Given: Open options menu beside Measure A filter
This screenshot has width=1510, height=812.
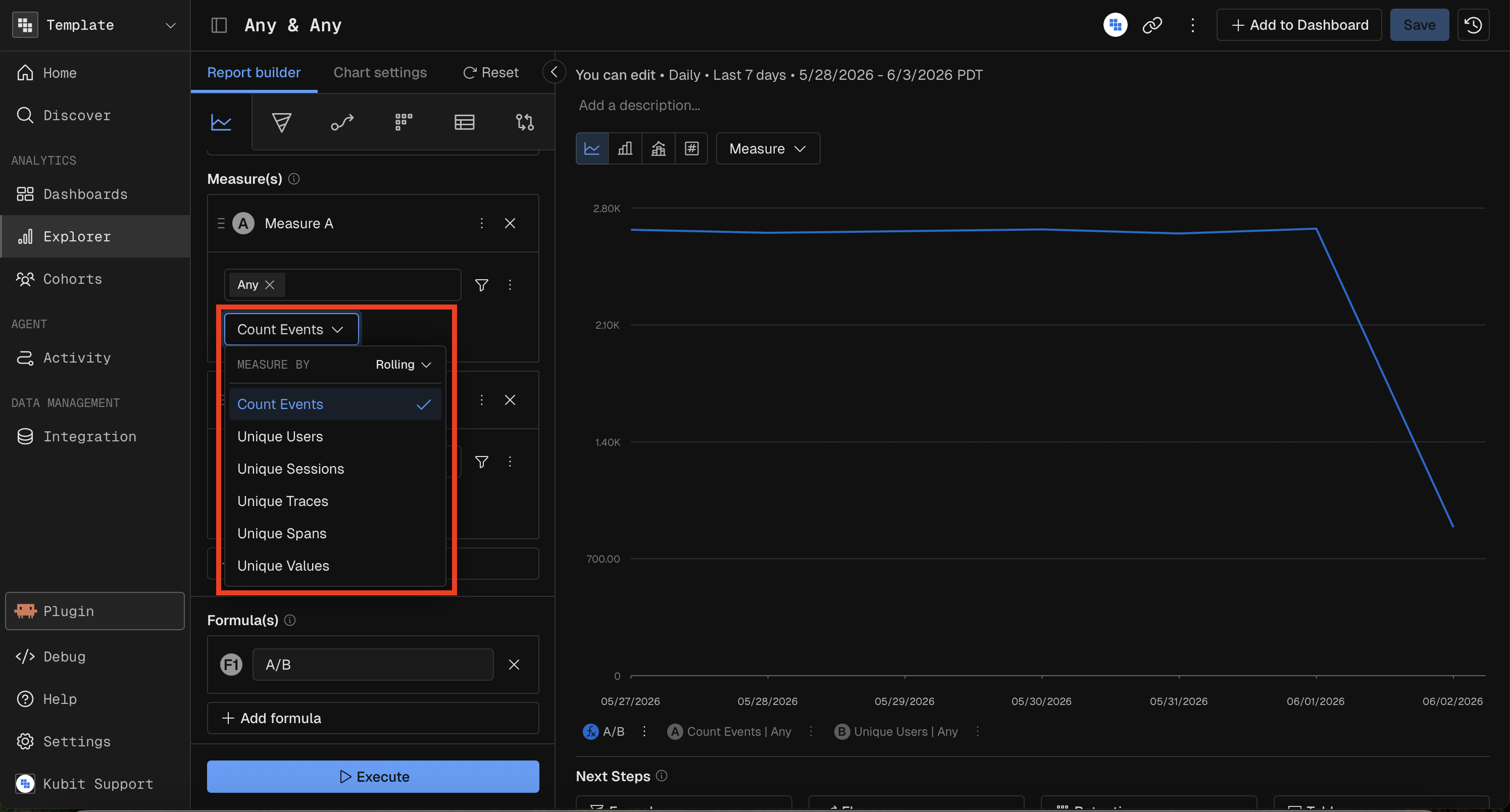Looking at the screenshot, I should (x=510, y=285).
